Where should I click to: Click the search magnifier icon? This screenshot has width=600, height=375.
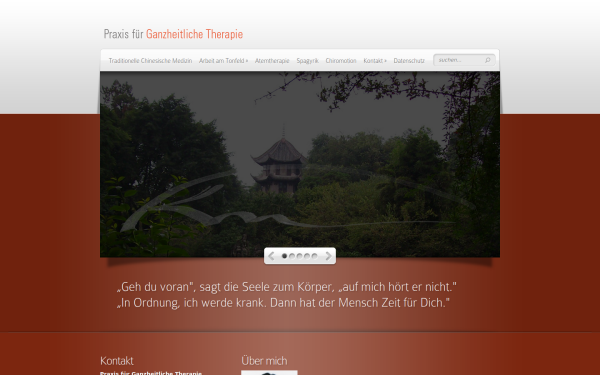(x=488, y=60)
